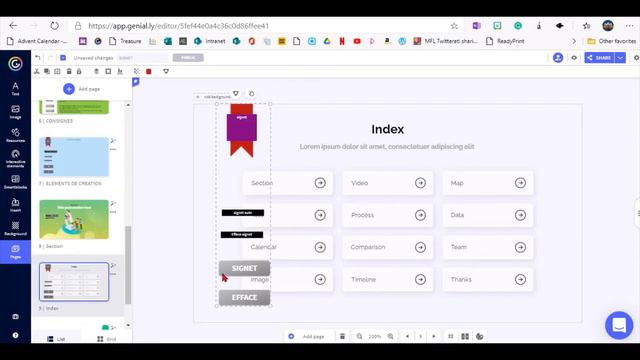Viewport: 640px width, 360px height.
Task: Click the animation triangle icon in toolbar
Action: [166, 71]
